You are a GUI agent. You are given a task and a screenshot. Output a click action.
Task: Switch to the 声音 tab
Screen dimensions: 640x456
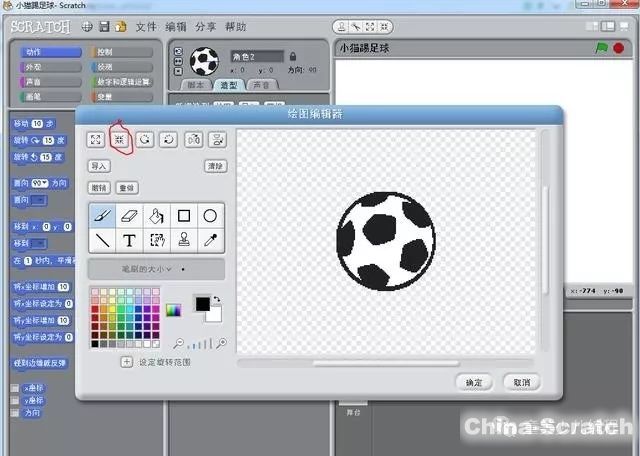(259, 86)
